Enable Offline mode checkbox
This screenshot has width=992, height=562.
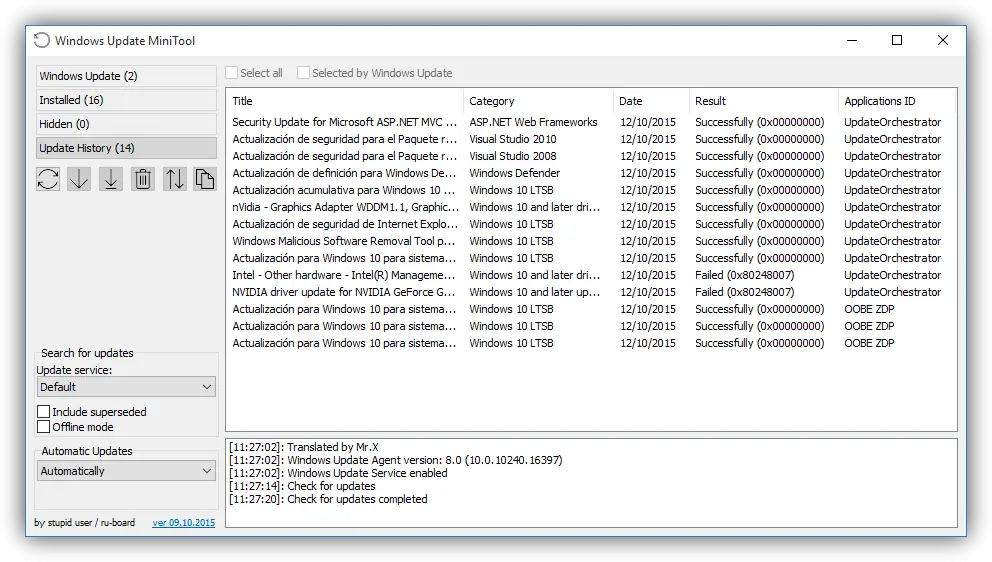44,427
